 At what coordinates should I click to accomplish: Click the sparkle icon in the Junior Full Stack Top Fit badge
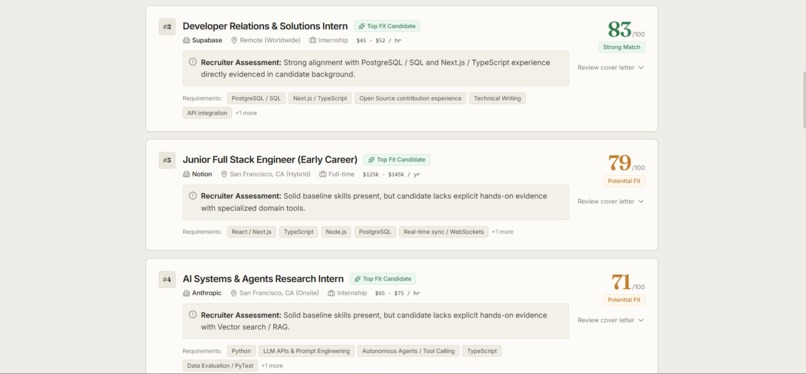coord(371,160)
